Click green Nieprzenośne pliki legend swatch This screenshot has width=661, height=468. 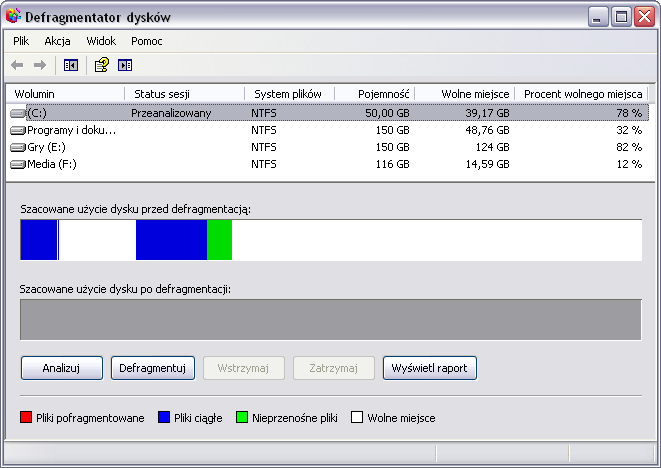[x=242, y=417]
